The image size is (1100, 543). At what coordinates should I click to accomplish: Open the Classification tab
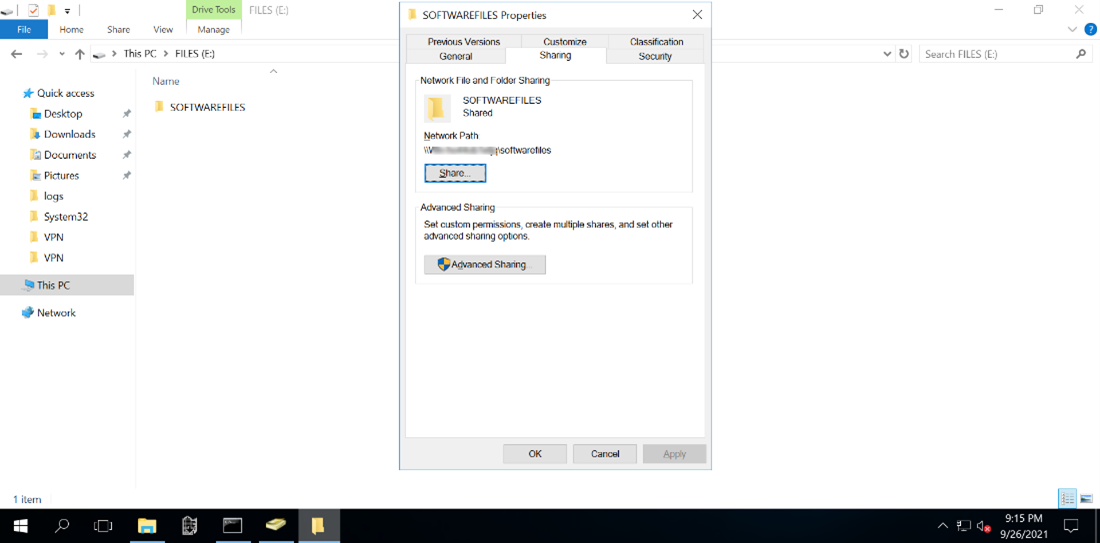657,41
